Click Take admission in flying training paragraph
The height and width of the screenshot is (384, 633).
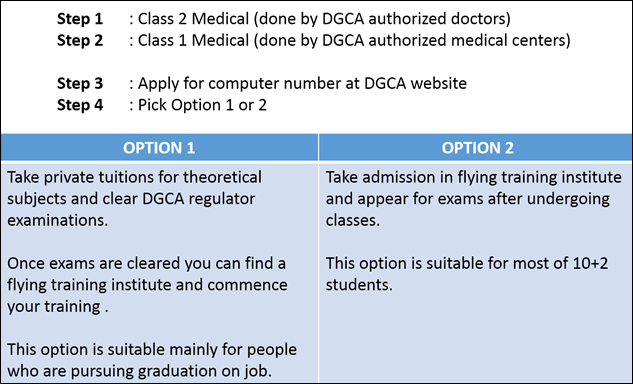(x=474, y=199)
